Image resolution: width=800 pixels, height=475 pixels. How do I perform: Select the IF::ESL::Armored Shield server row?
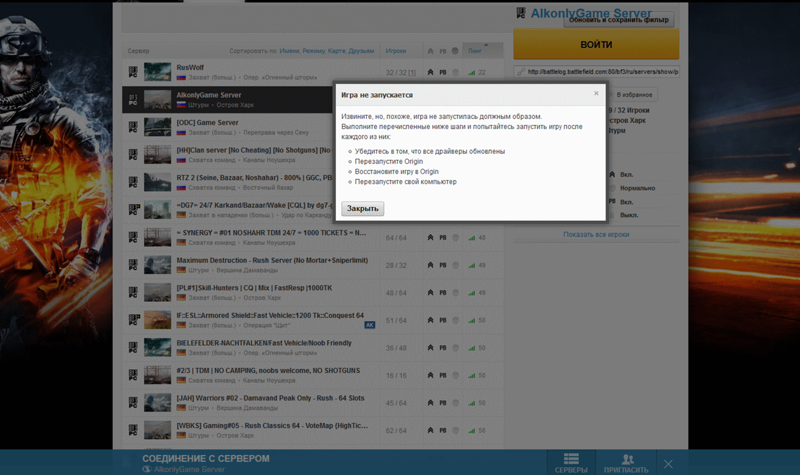pos(313,320)
